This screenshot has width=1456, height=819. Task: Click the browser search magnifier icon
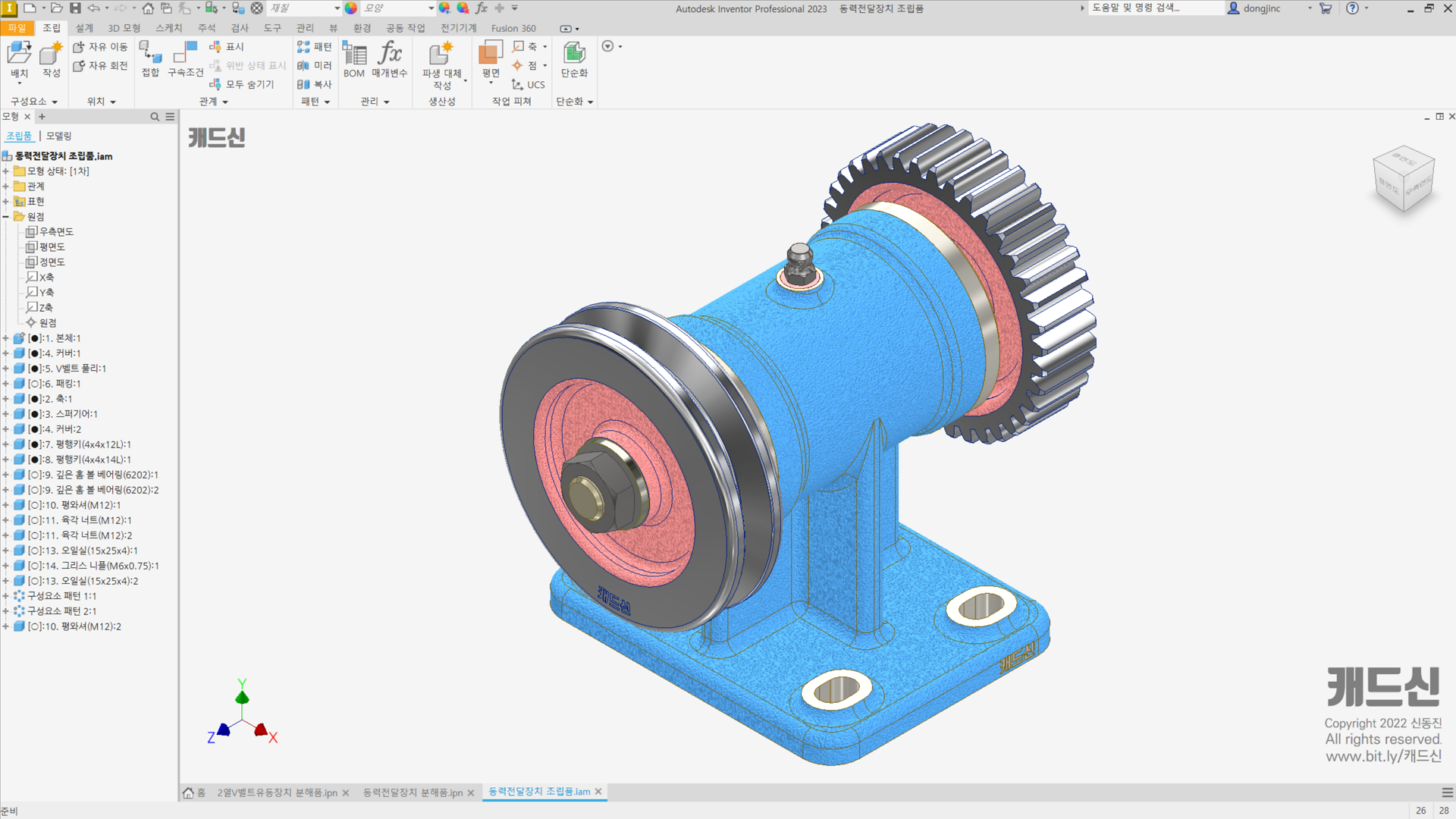tap(155, 117)
